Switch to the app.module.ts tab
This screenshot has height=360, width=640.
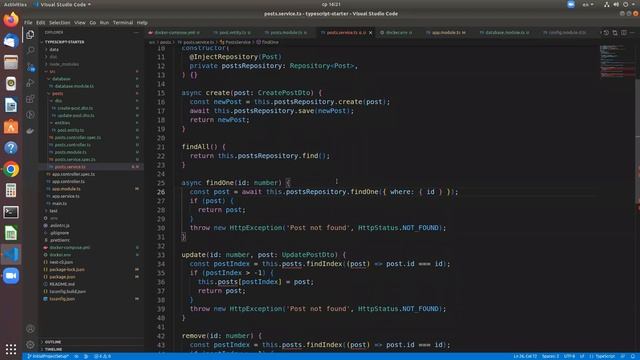[448, 33]
